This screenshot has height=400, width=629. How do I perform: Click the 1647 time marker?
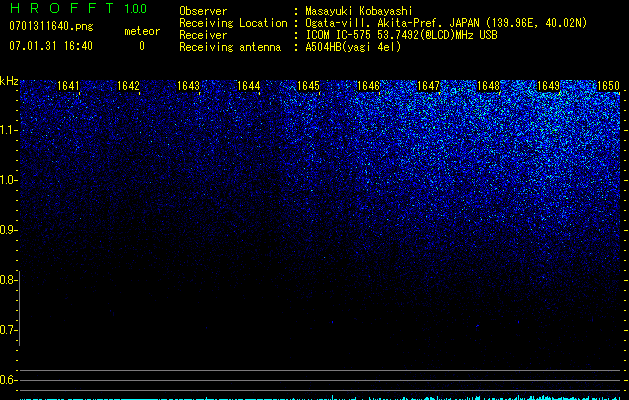(x=428, y=86)
